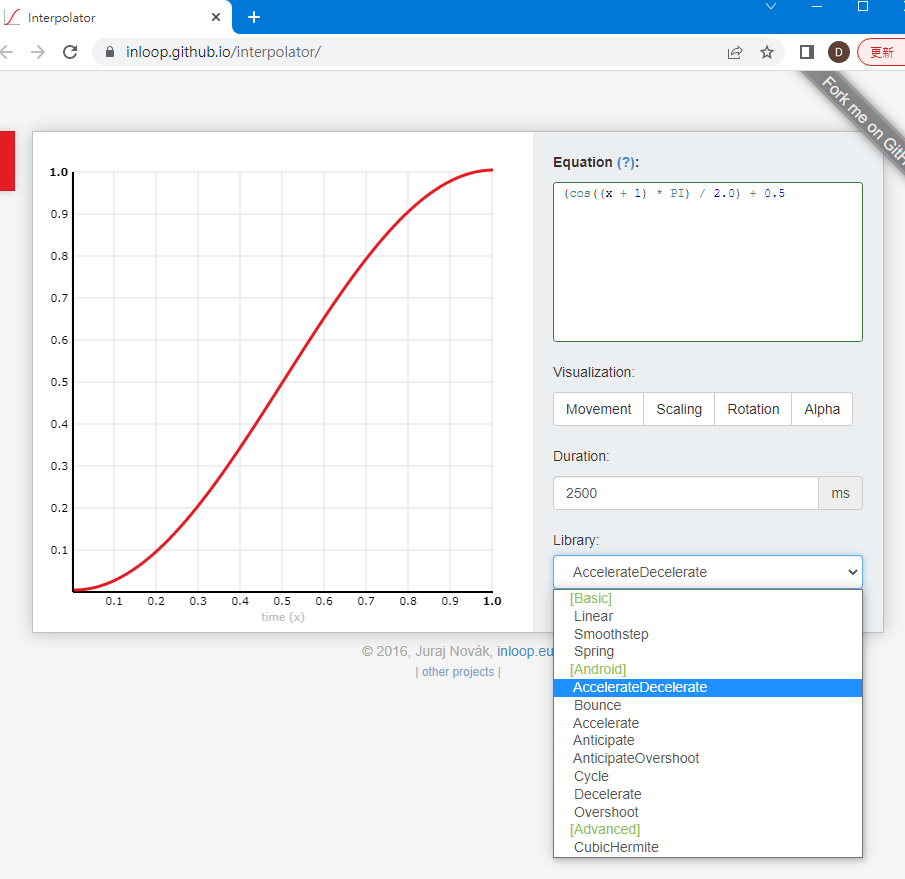Close the Interpolator tab
This screenshot has width=905, height=879.
click(216, 17)
